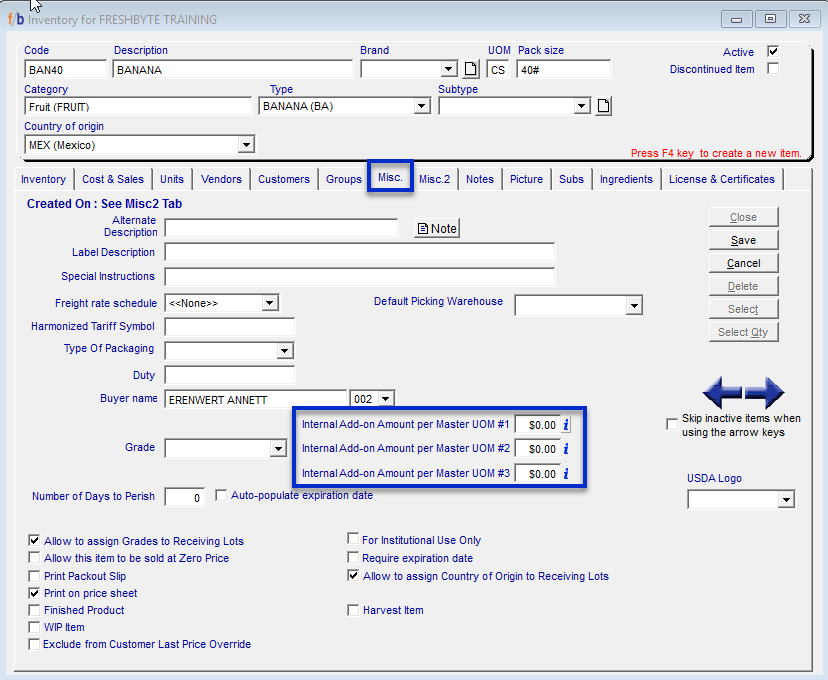Click info icon for Add-on Amount UOM #2
828x680 pixels.
point(566,449)
